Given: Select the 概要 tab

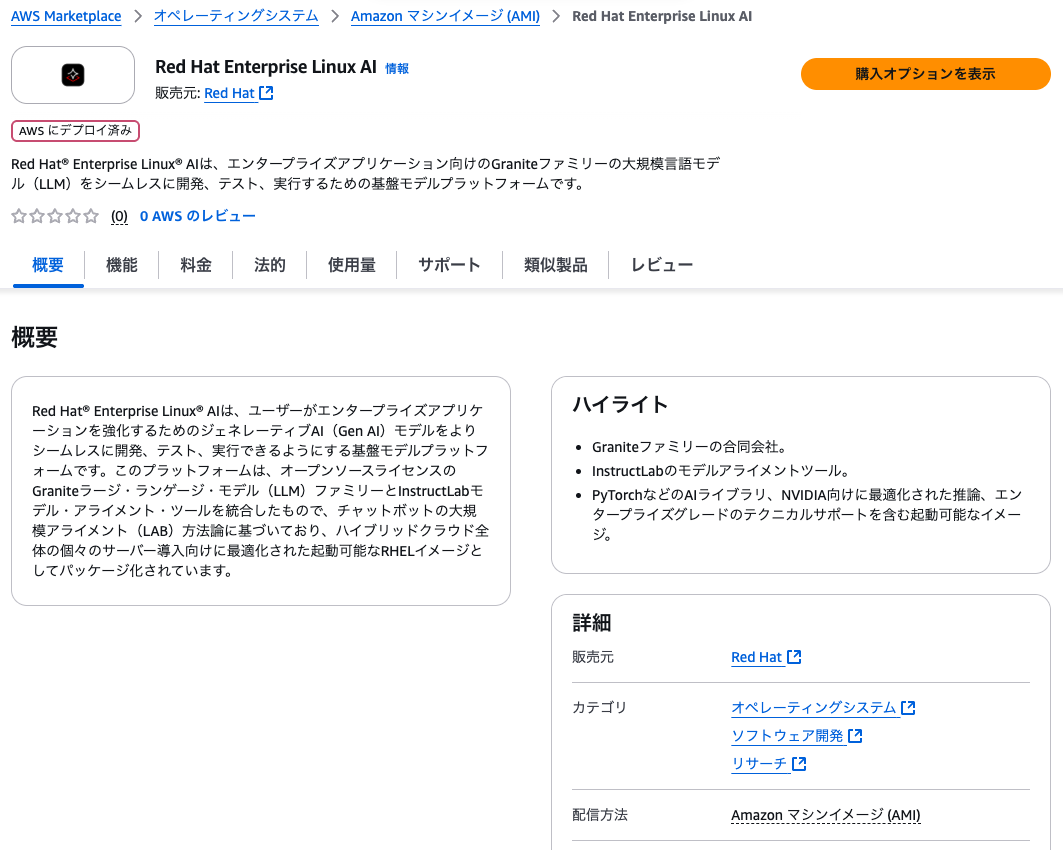Looking at the screenshot, I should (x=47, y=265).
